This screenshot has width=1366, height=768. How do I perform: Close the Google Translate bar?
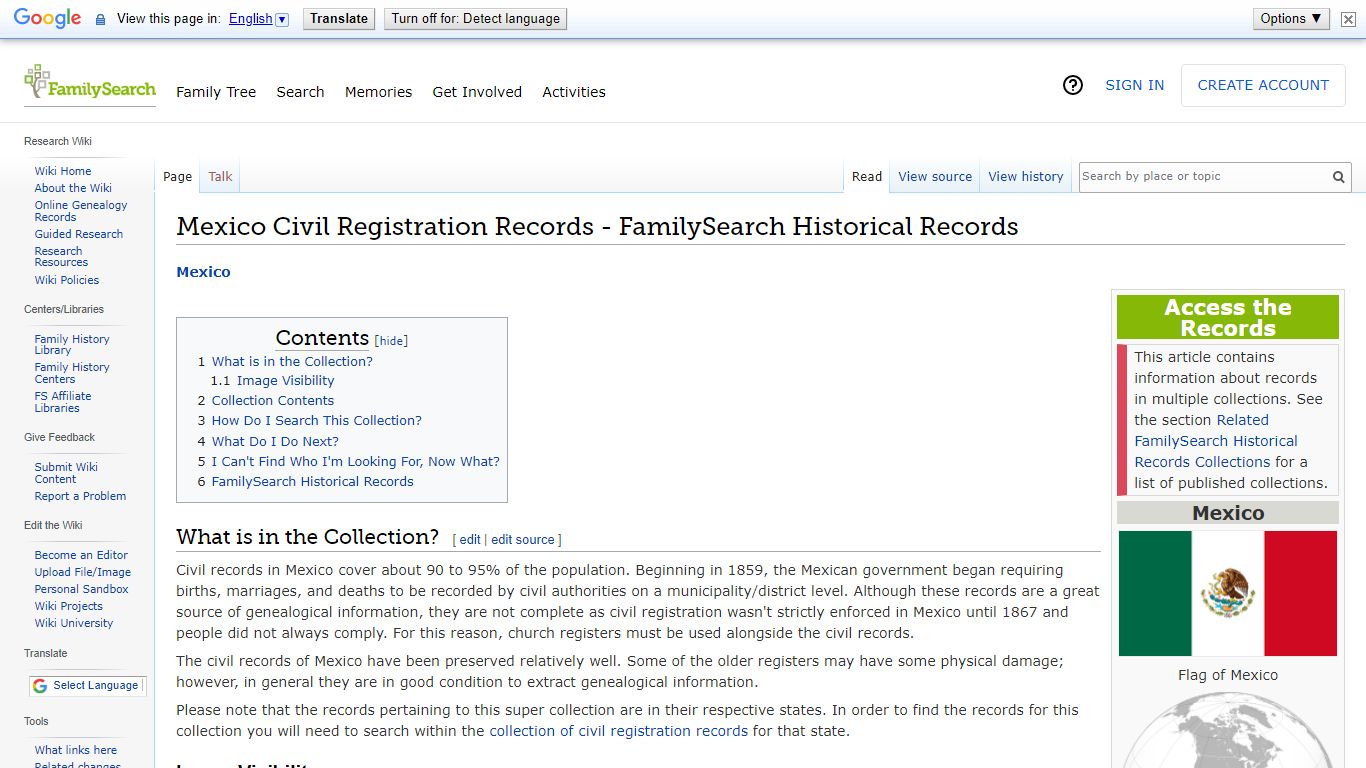coord(1347,18)
